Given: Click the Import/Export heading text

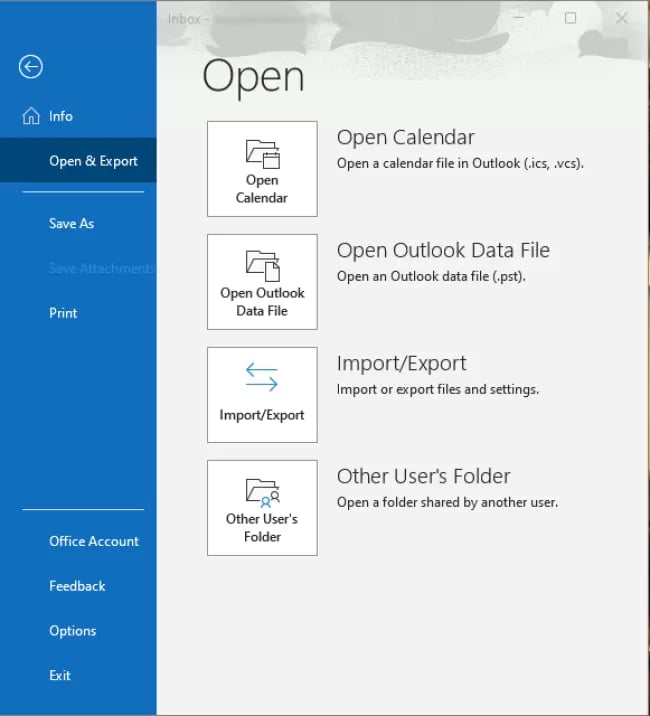Looking at the screenshot, I should (402, 364).
